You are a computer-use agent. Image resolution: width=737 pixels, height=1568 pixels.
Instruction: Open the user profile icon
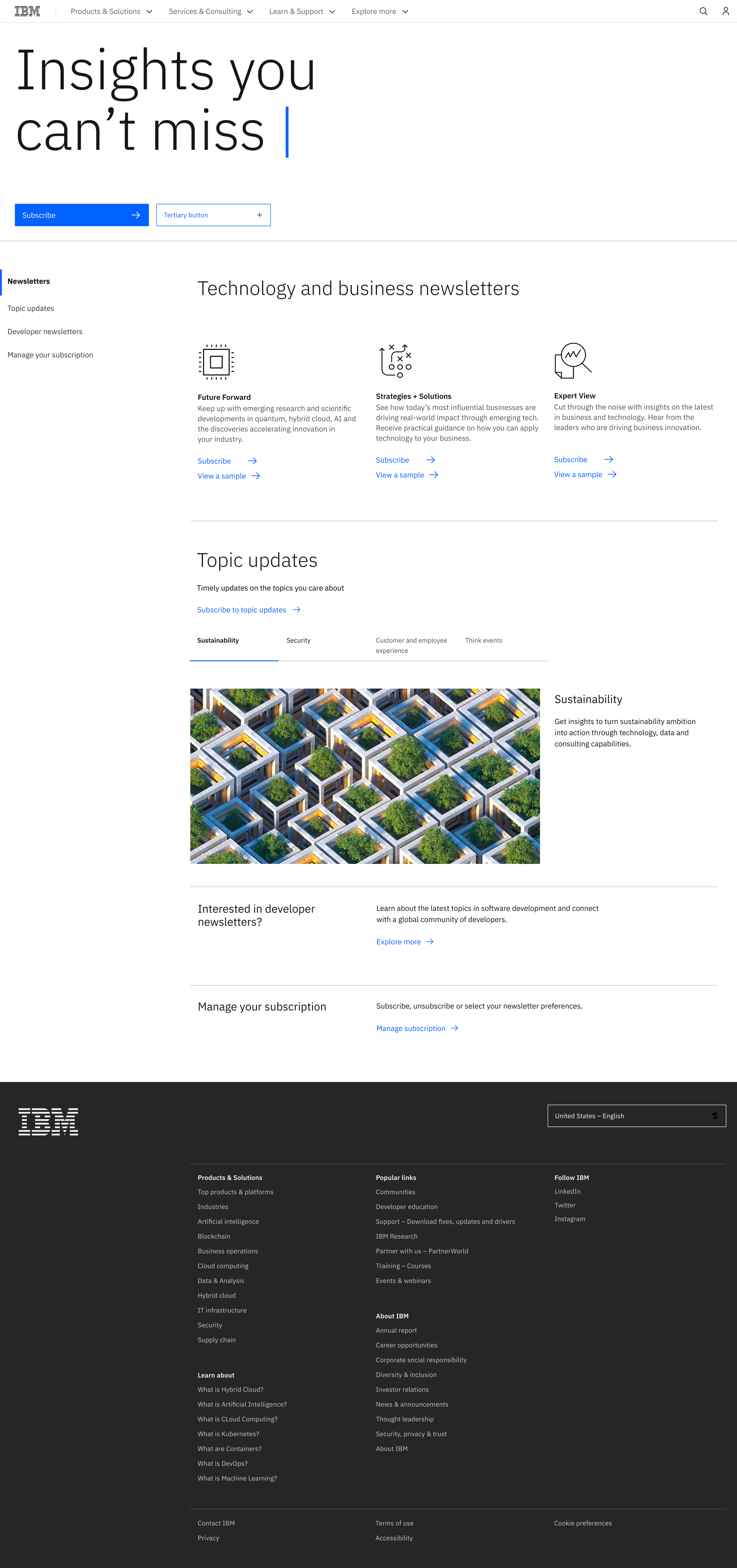726,12
